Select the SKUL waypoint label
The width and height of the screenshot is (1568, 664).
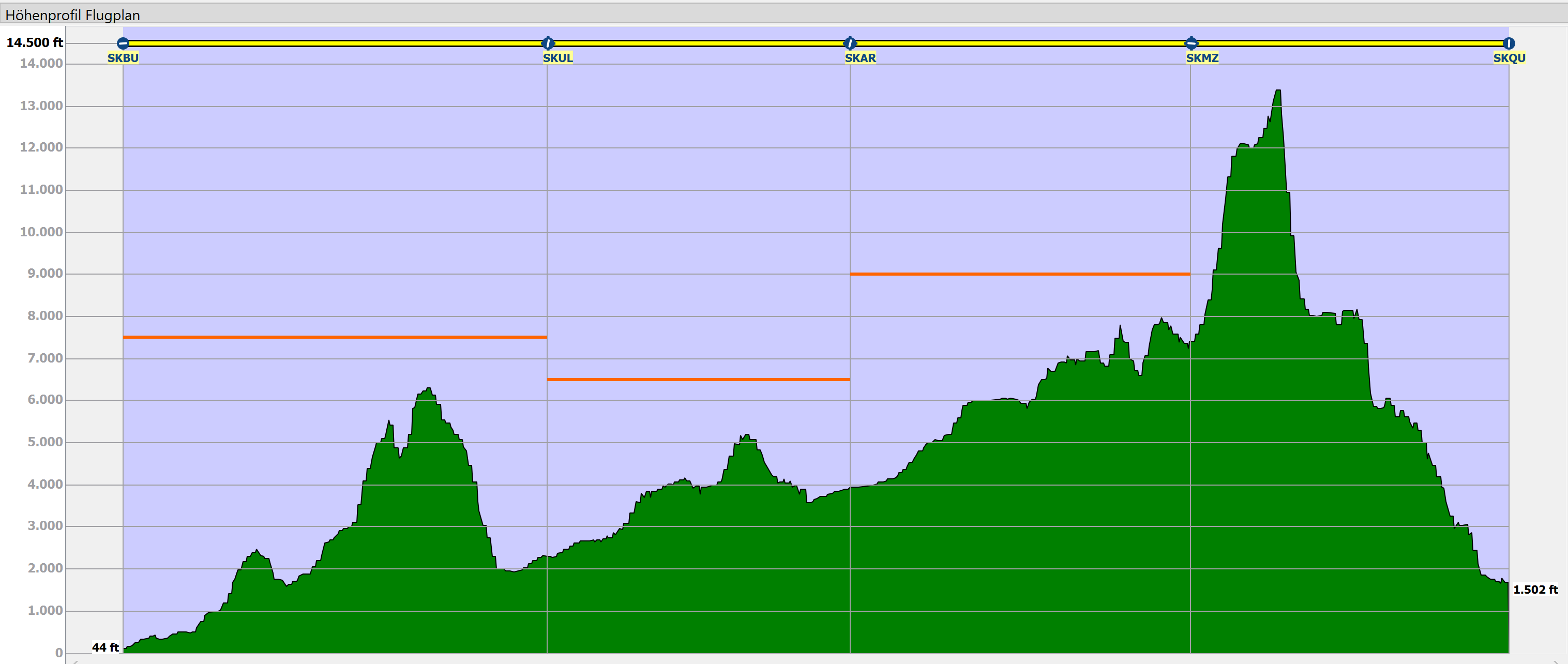(x=557, y=58)
